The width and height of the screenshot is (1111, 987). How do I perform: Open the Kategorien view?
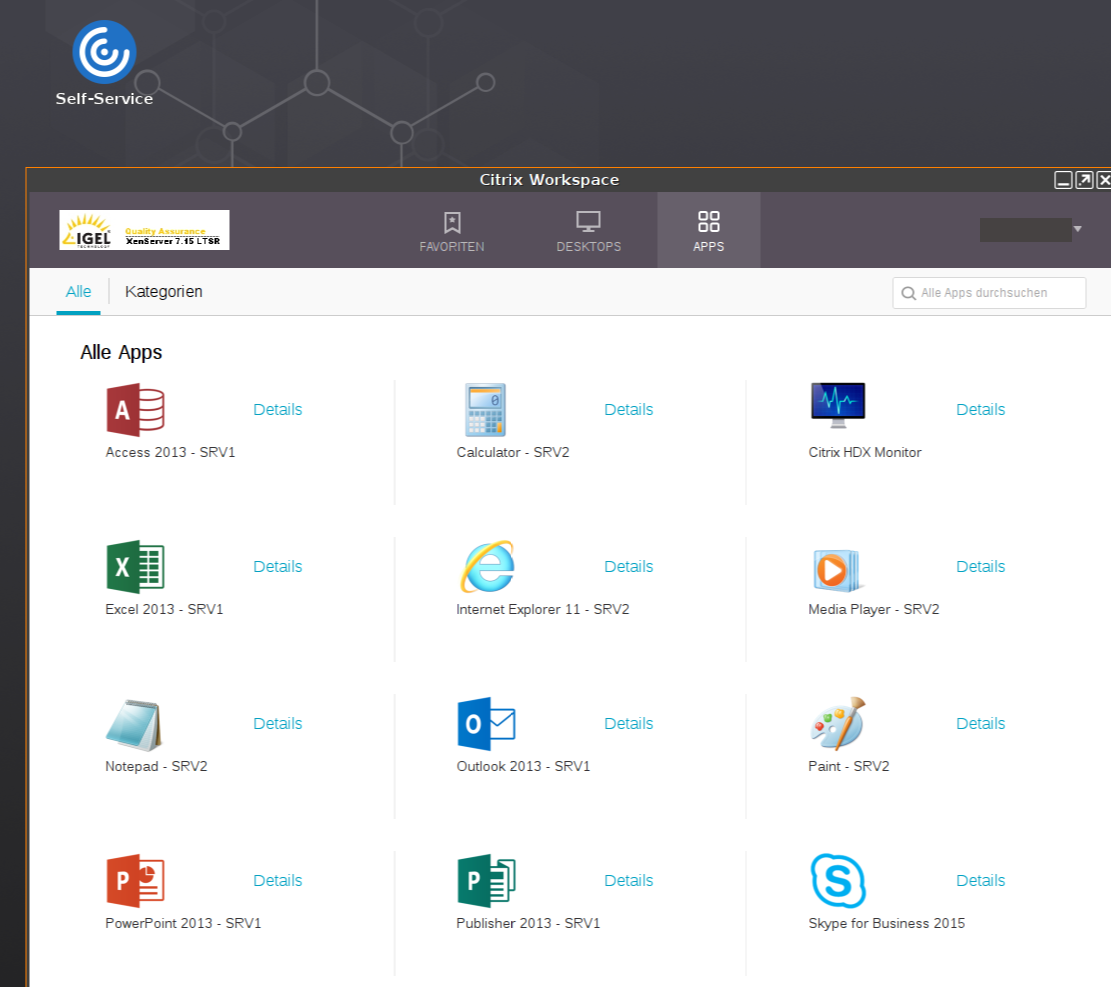pyautogui.click(x=163, y=291)
